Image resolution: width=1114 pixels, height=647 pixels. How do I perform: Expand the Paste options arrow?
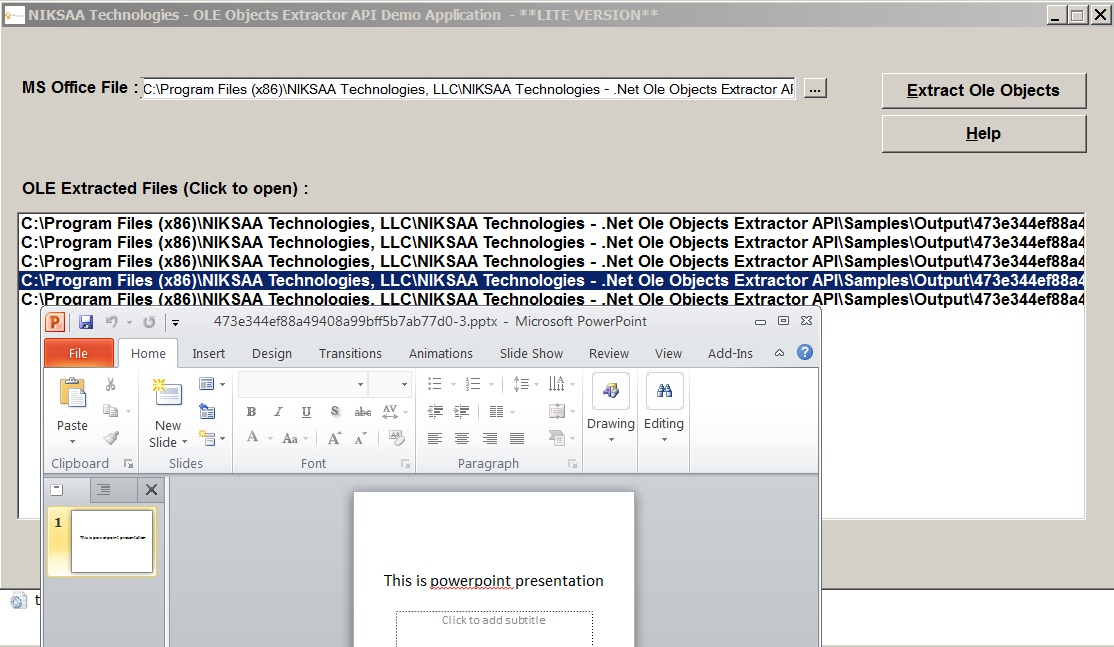click(x=72, y=442)
